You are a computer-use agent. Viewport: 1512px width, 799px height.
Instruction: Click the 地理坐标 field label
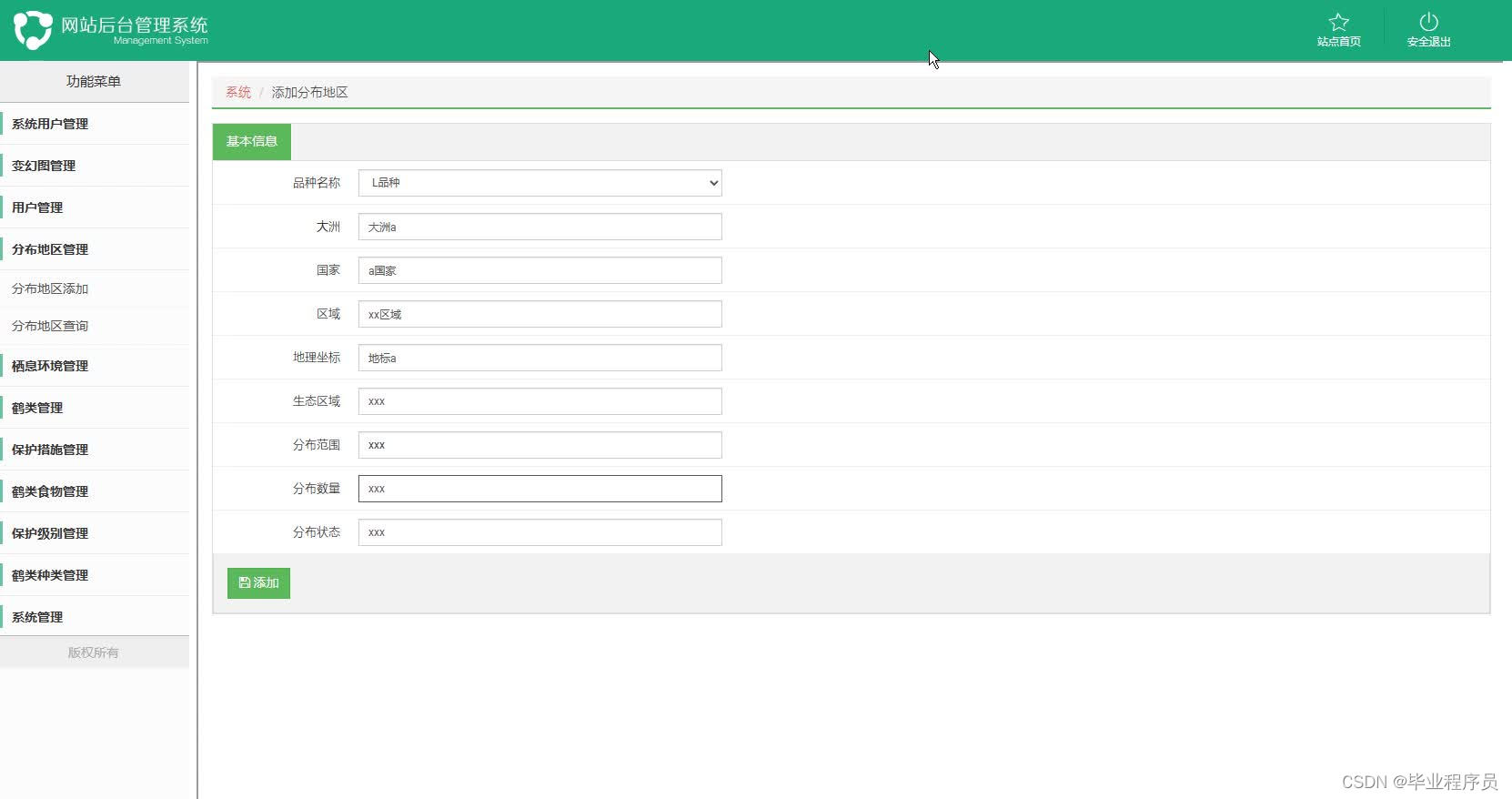click(317, 358)
